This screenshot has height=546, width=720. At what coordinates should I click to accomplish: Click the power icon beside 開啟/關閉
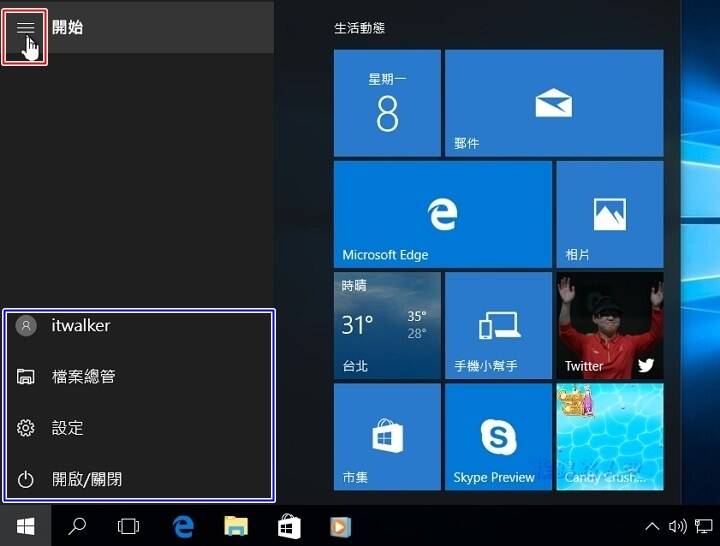click(x=26, y=479)
